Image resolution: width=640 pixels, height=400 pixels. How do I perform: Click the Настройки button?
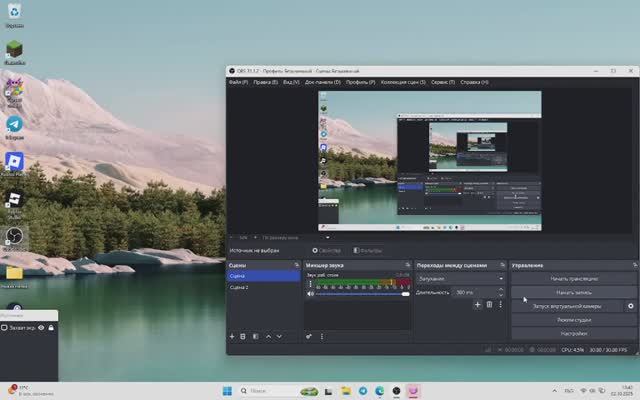click(x=574, y=333)
